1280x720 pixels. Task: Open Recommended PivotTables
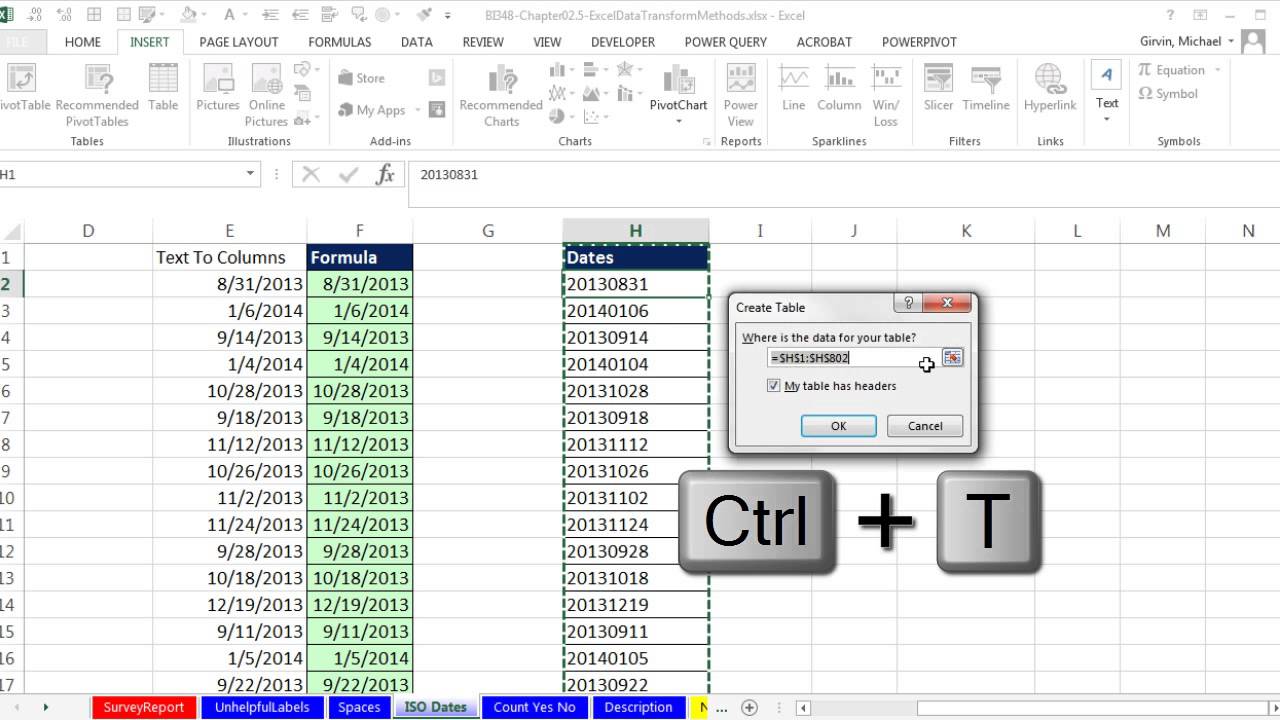[97, 95]
